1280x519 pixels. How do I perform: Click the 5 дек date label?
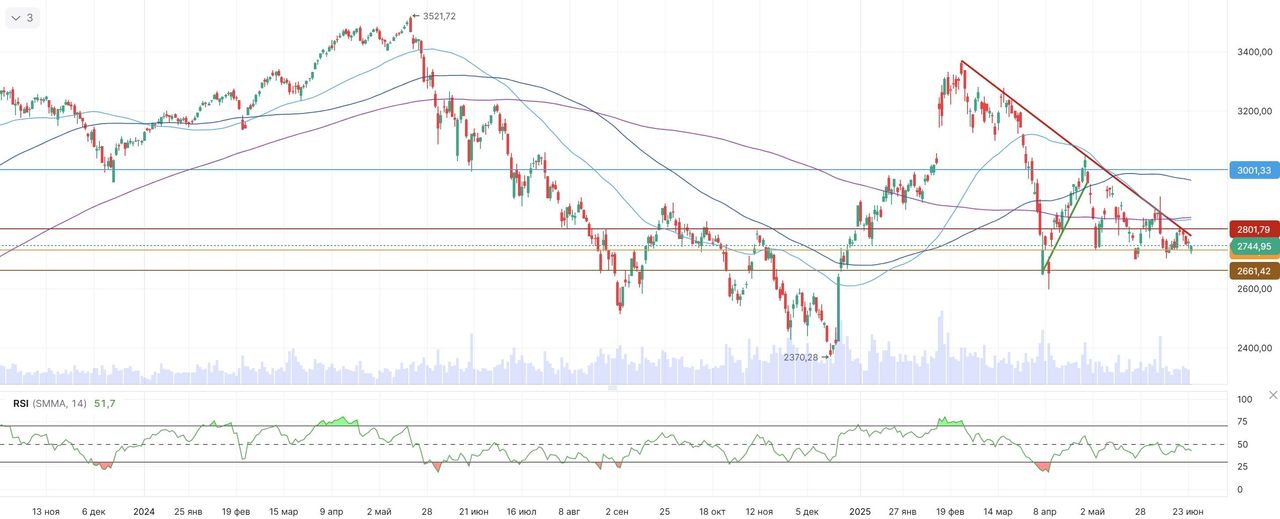(x=805, y=511)
